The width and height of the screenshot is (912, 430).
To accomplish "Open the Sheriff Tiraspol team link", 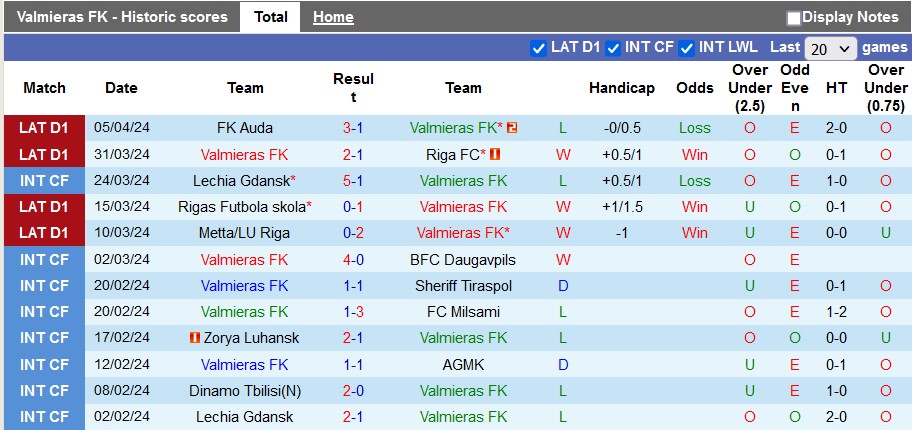I will [463, 286].
